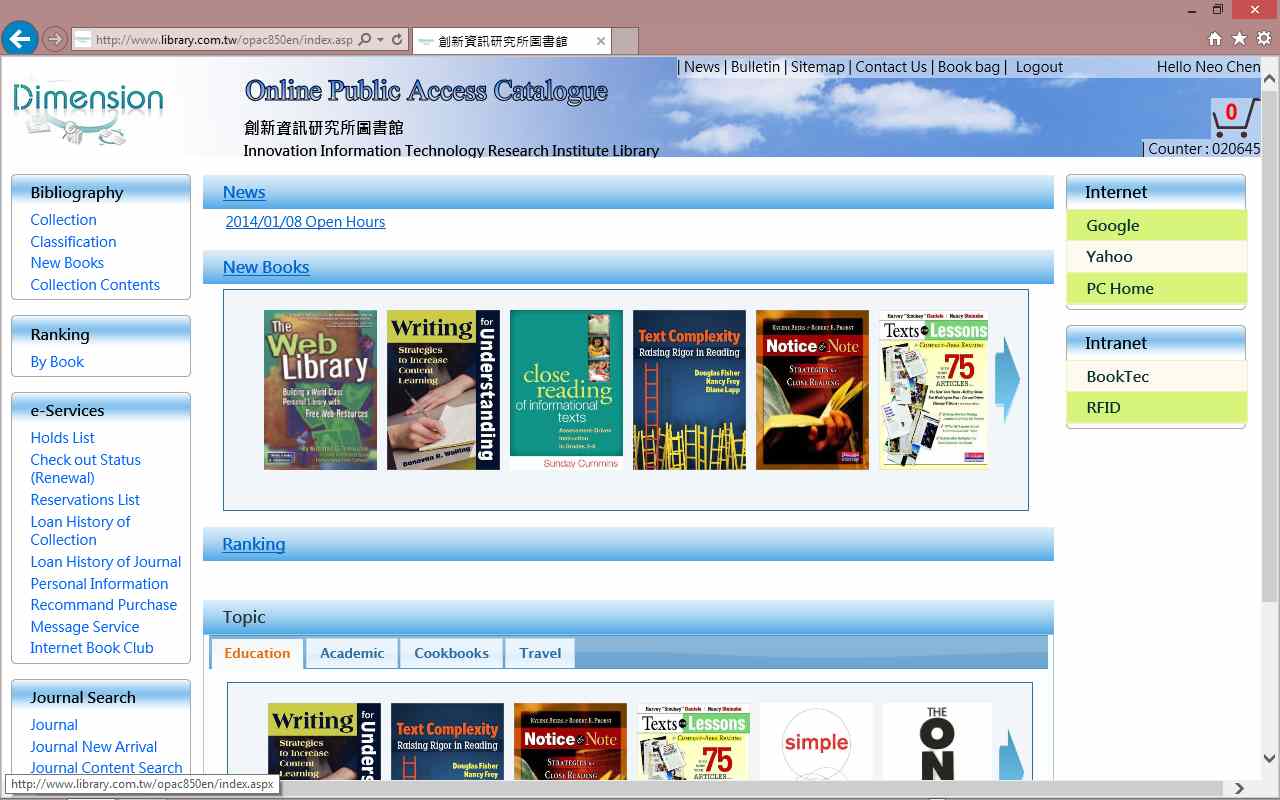
Task: Click the address bar search magnifier icon
Action: click(x=365, y=40)
